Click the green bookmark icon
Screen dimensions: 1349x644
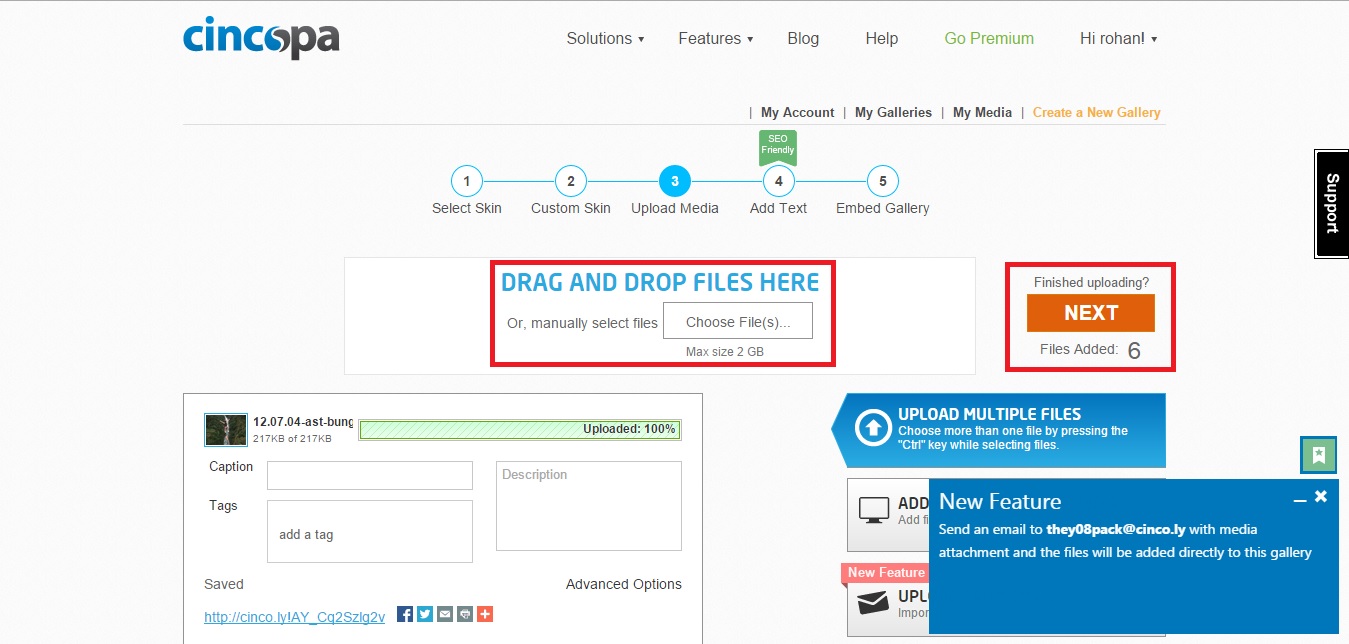(1319, 455)
